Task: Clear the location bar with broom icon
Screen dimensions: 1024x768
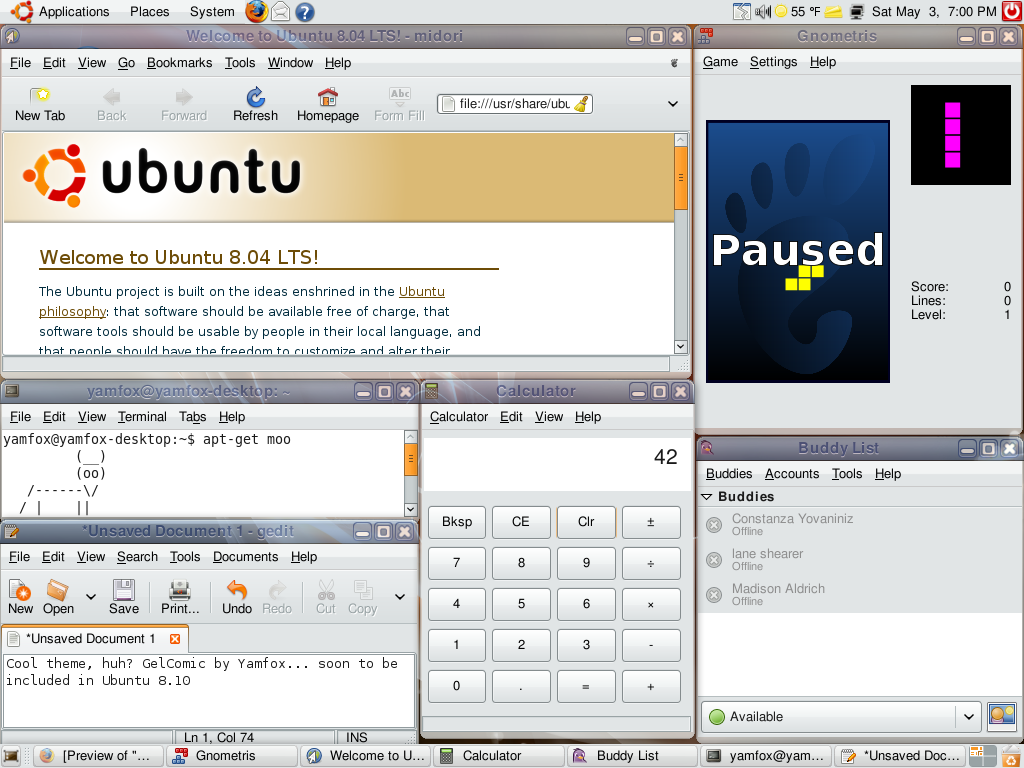Action: (581, 104)
